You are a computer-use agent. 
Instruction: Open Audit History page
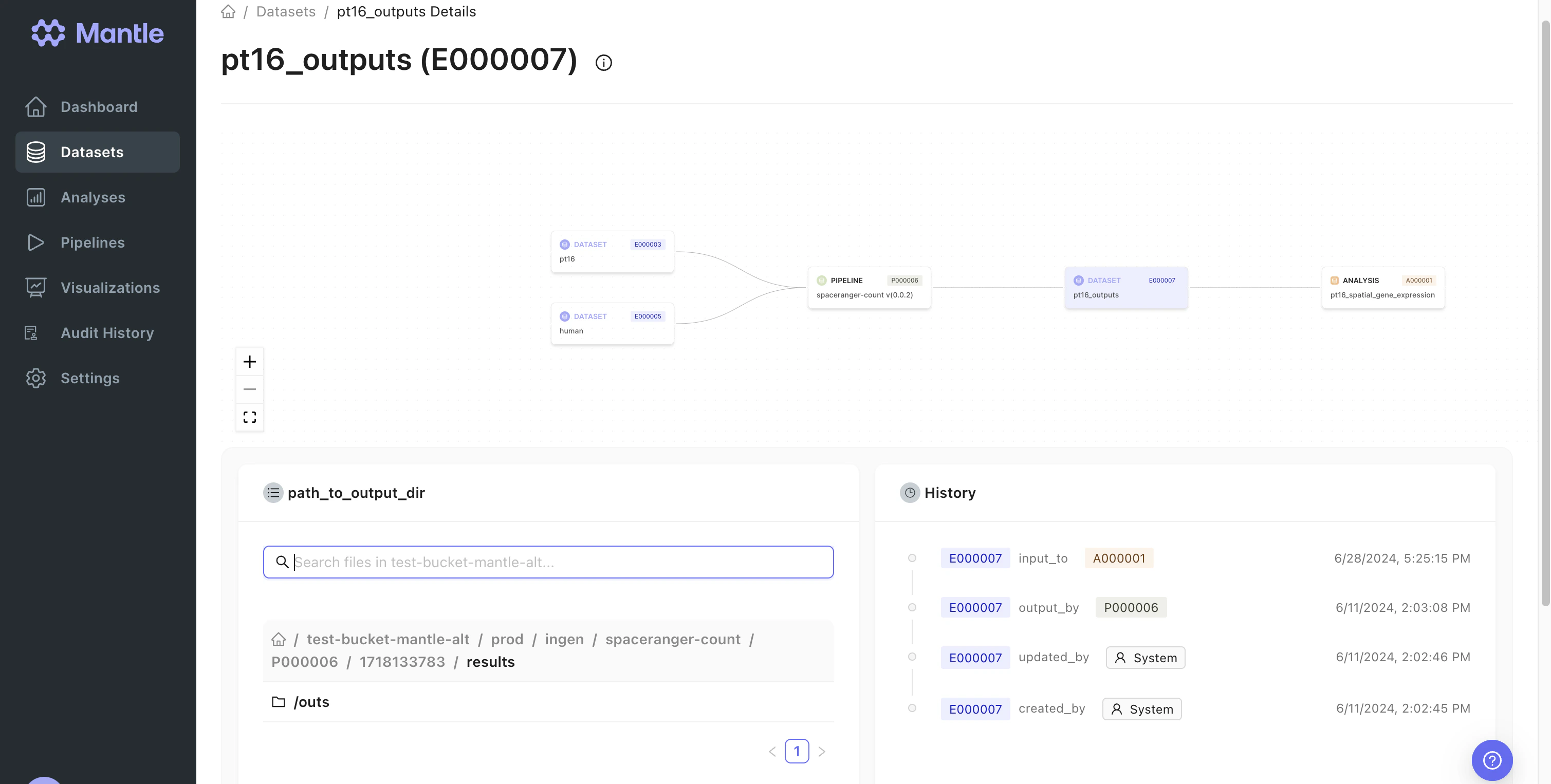(x=107, y=333)
